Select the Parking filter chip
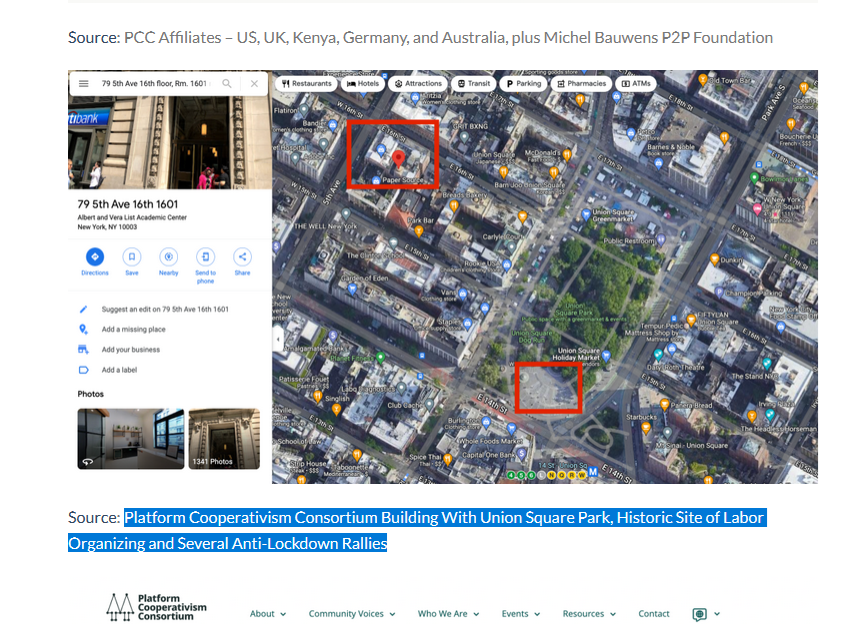845x624 pixels. 523,84
